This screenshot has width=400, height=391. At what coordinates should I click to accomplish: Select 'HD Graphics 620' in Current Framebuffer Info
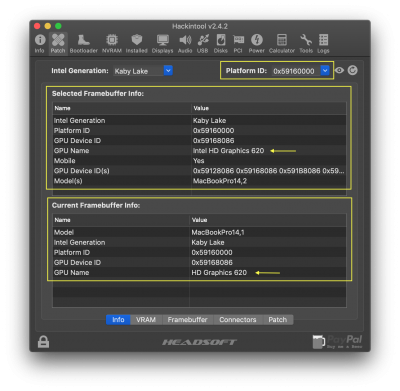(x=219, y=273)
